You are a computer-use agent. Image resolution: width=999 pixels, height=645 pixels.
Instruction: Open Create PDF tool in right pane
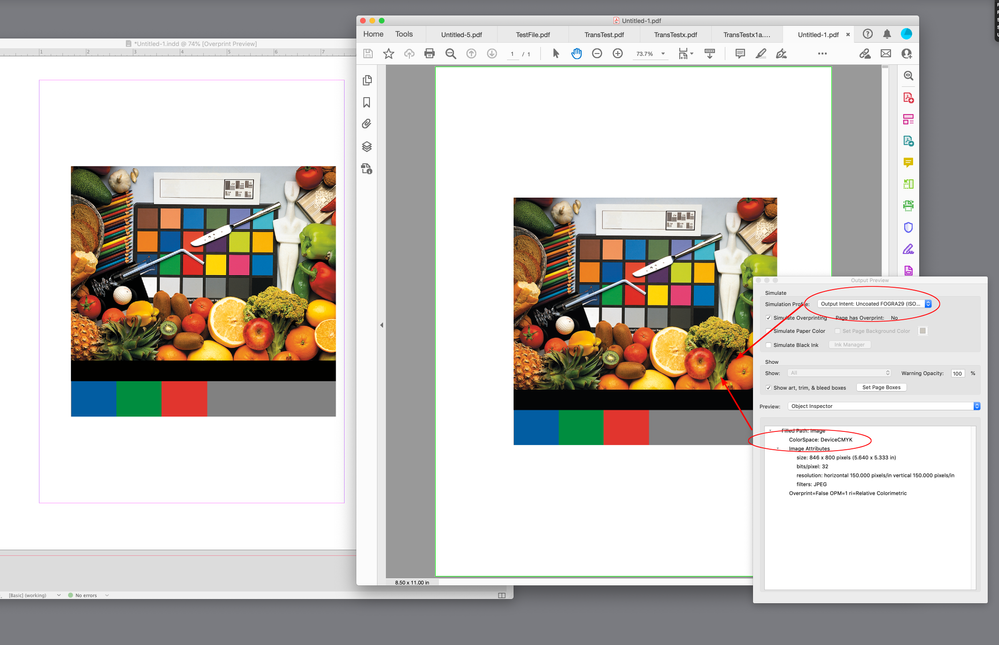[909, 98]
